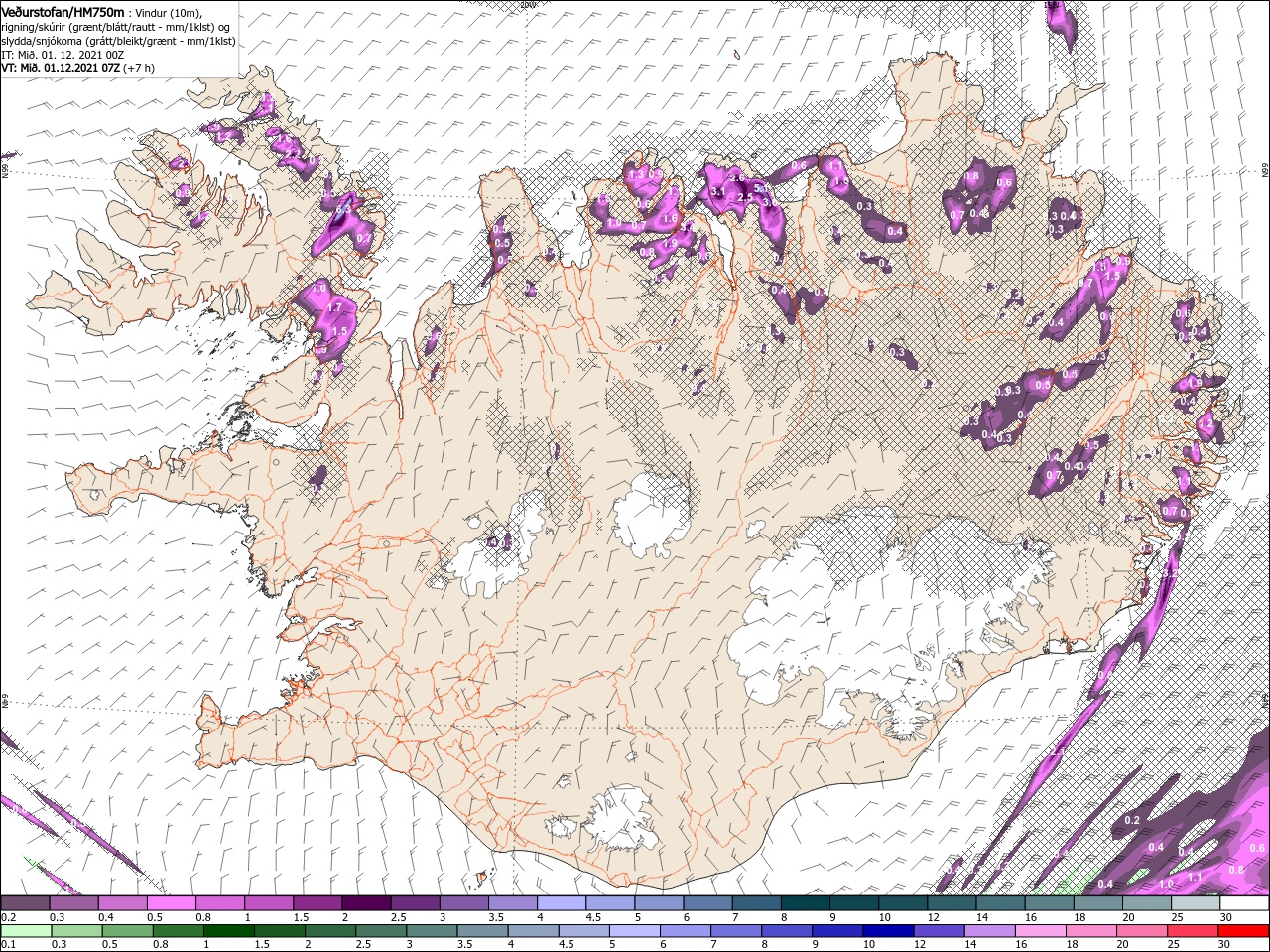
Task: Click the bright red 30 rain legend swatch
Action: point(1244,930)
